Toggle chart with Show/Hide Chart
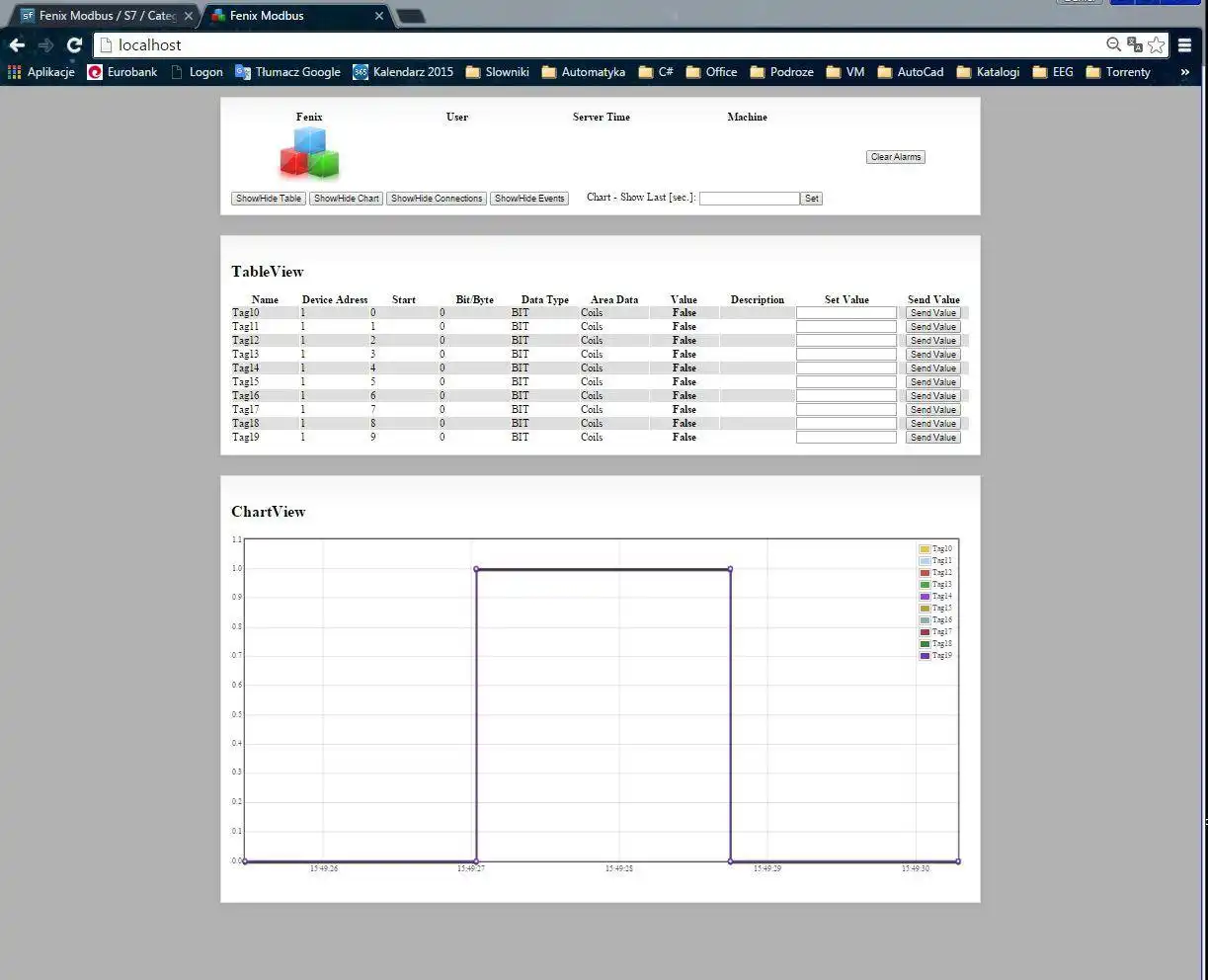This screenshot has width=1208, height=980. tap(347, 199)
